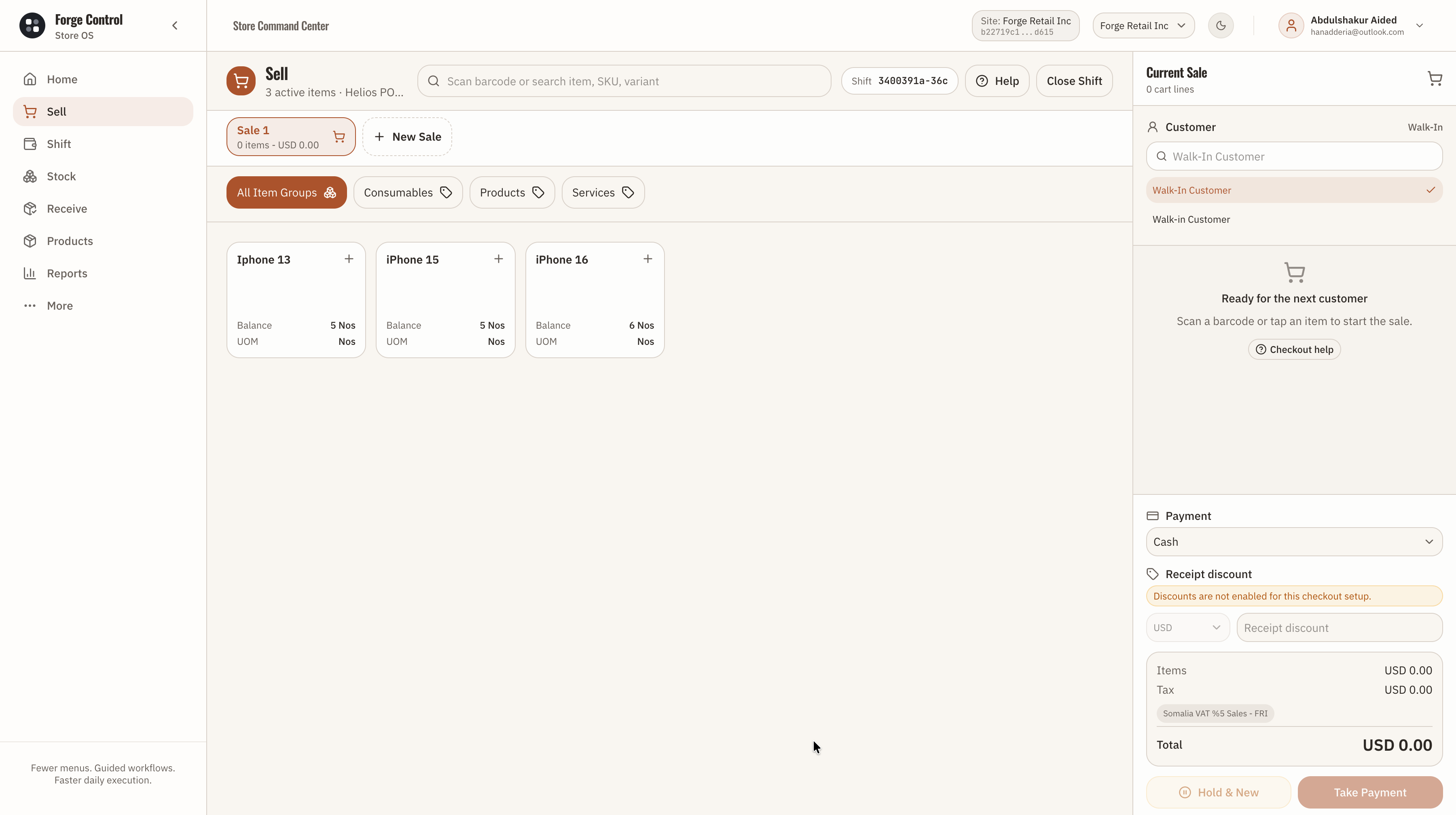Click the Walk-In label beside Customer
1456x815 pixels.
(x=1425, y=127)
